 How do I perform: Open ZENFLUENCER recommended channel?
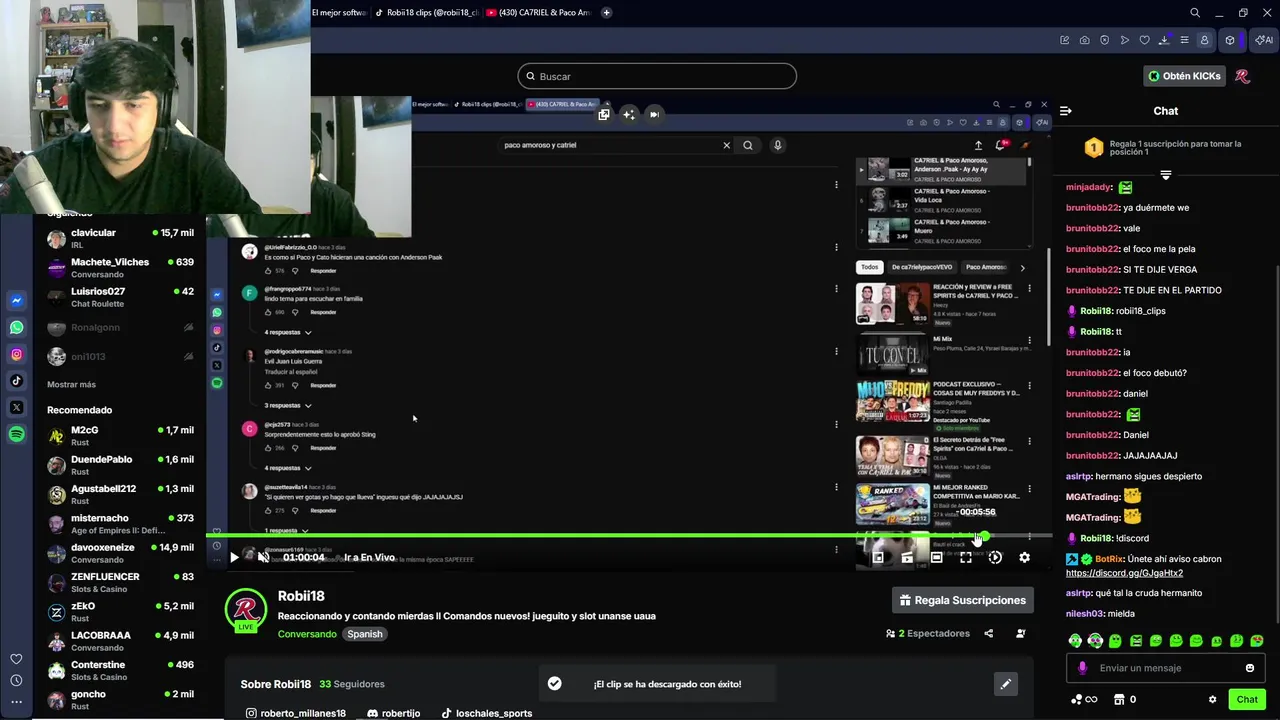pos(120,582)
